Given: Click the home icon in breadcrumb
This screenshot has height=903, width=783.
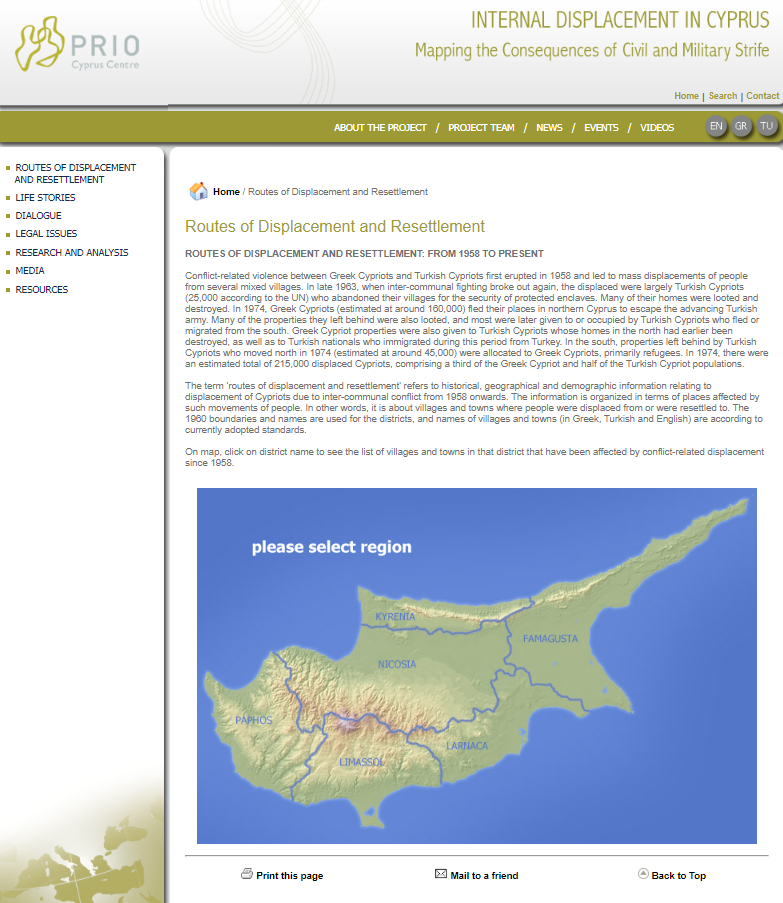Looking at the screenshot, I should pos(198,191).
